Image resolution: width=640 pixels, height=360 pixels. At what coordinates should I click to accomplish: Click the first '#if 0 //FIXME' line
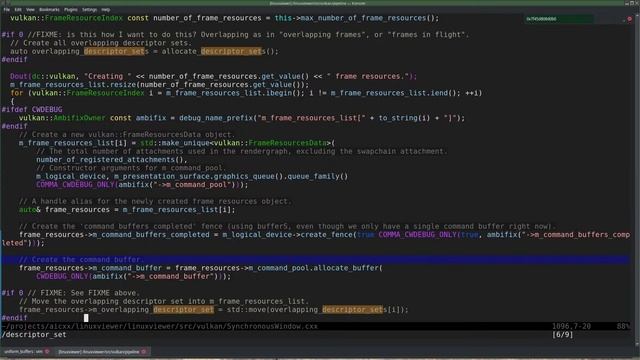coord(236,35)
